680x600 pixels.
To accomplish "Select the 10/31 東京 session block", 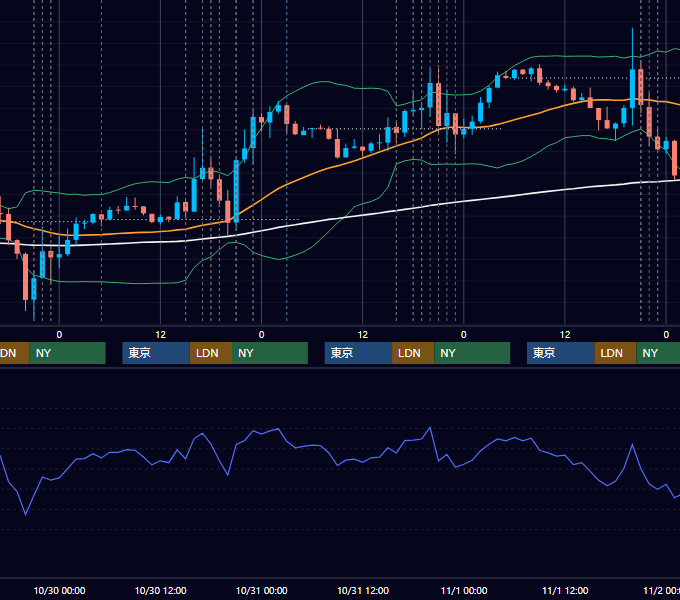I will 358,353.
